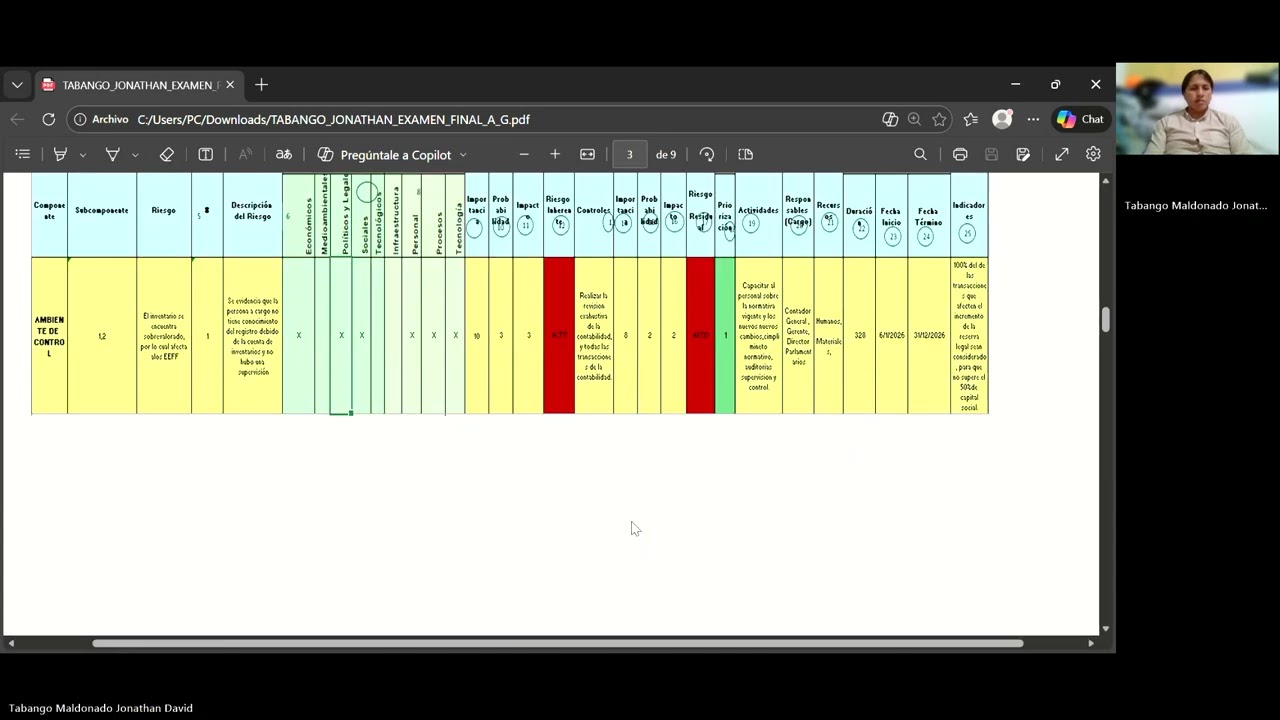The image size is (1280, 720).
Task: Click the Indicadores header cell
Action: 969,215
